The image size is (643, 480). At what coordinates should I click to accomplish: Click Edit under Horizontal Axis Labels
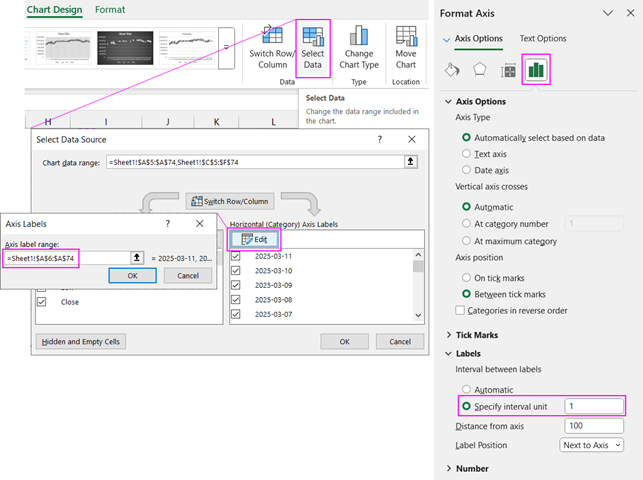coord(255,240)
